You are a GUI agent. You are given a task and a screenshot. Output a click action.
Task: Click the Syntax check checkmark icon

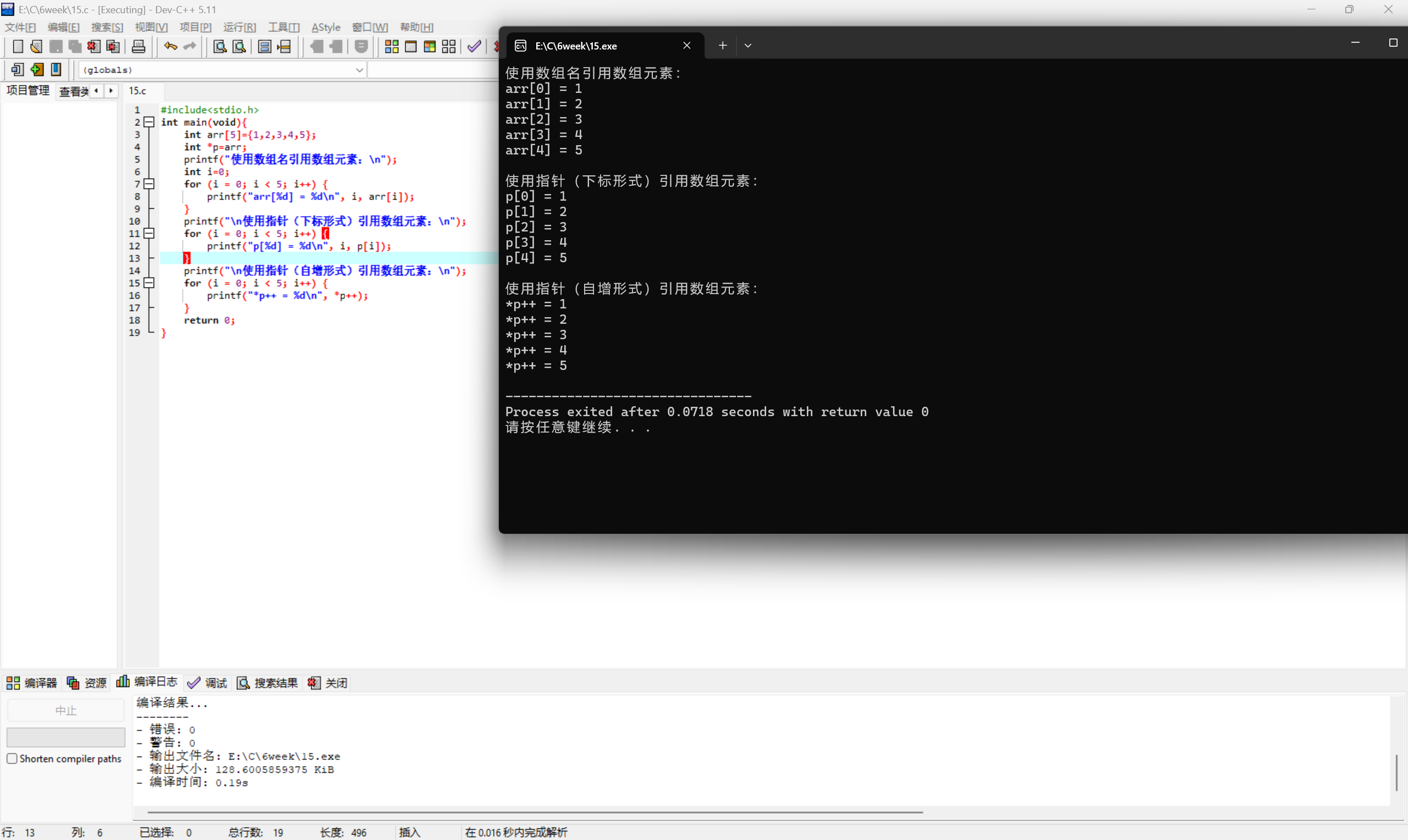tap(474, 46)
